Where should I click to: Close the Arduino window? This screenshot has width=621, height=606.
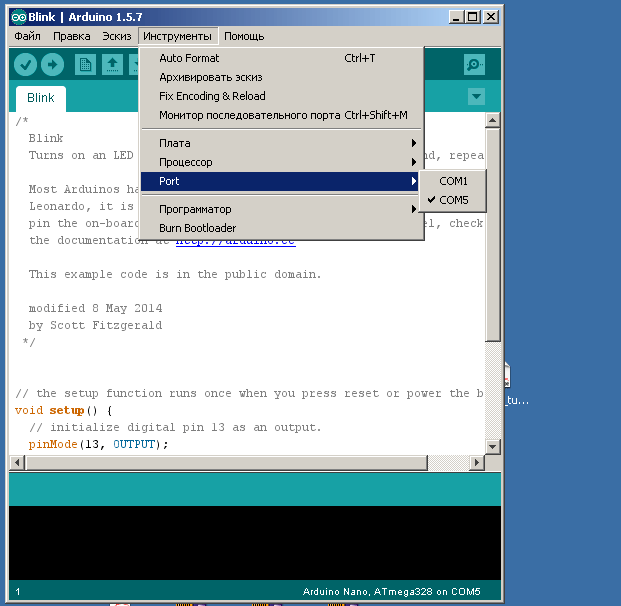(491, 17)
